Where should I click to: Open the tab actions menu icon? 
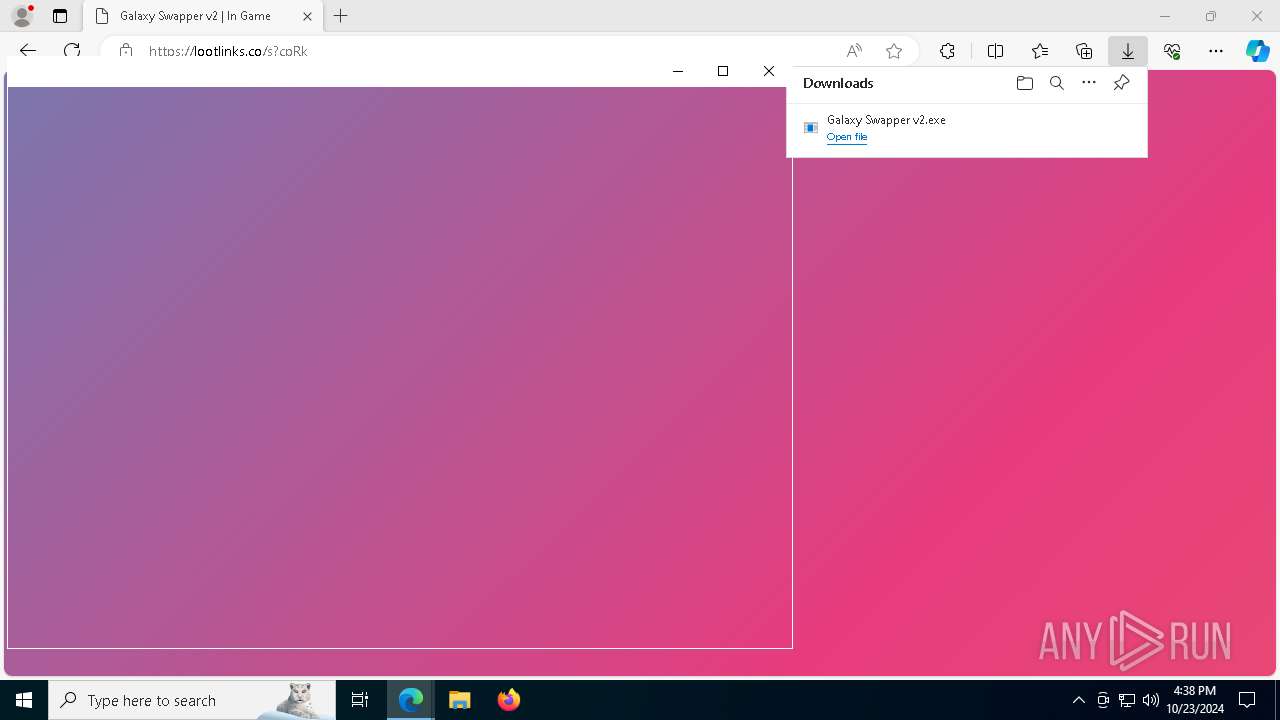(60, 16)
